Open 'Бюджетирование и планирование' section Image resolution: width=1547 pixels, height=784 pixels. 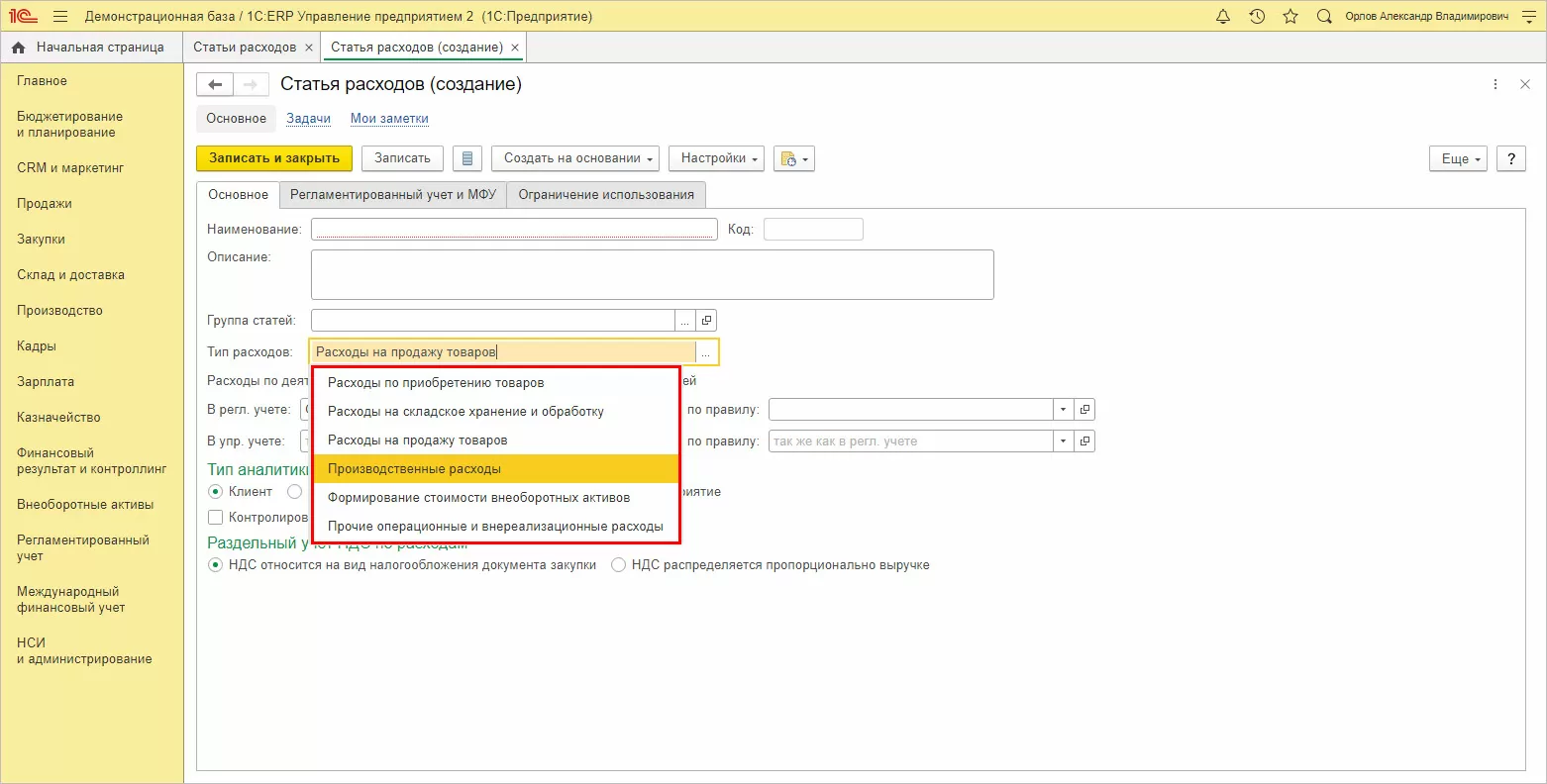[70, 125]
